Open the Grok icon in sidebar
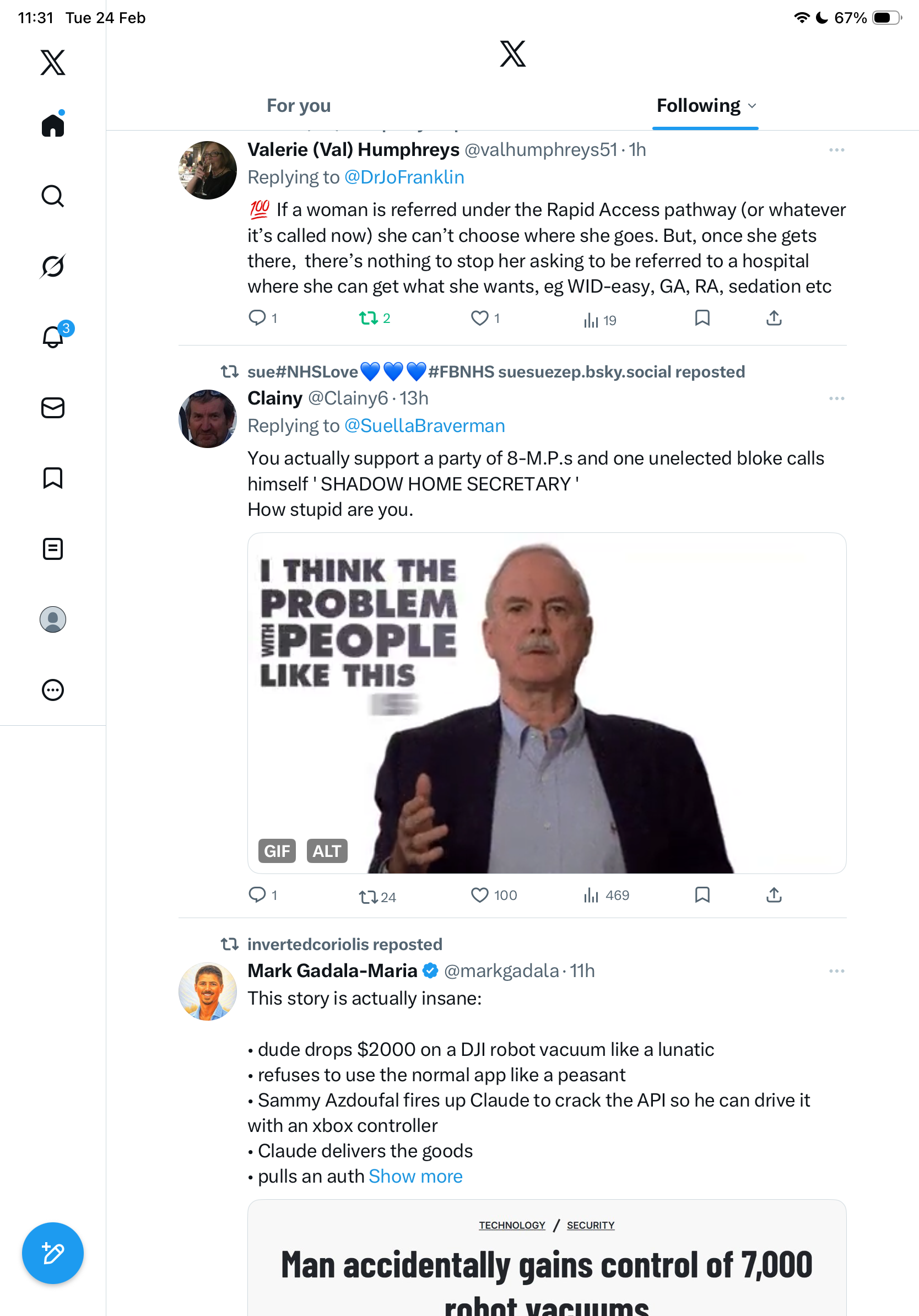The image size is (919, 1316). click(x=53, y=267)
